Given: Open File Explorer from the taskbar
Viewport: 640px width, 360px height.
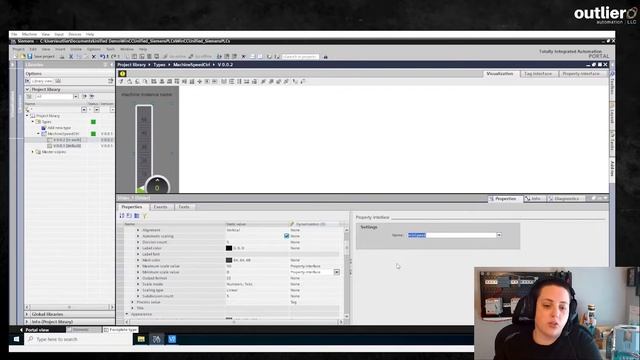Looking at the screenshot, I should pyautogui.click(x=141, y=339).
